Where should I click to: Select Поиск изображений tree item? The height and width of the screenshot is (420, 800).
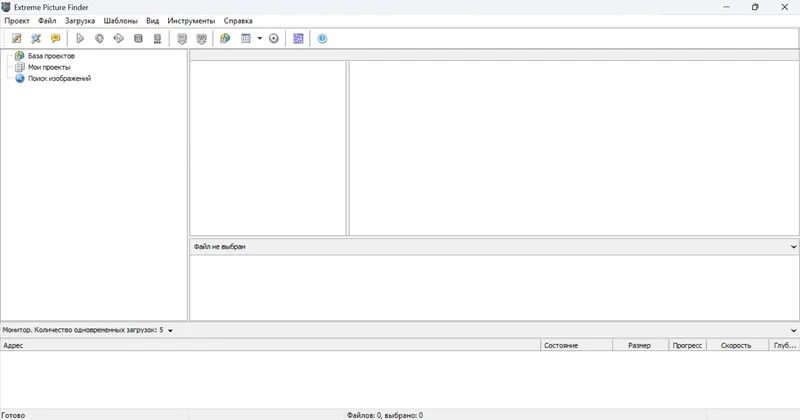59,79
